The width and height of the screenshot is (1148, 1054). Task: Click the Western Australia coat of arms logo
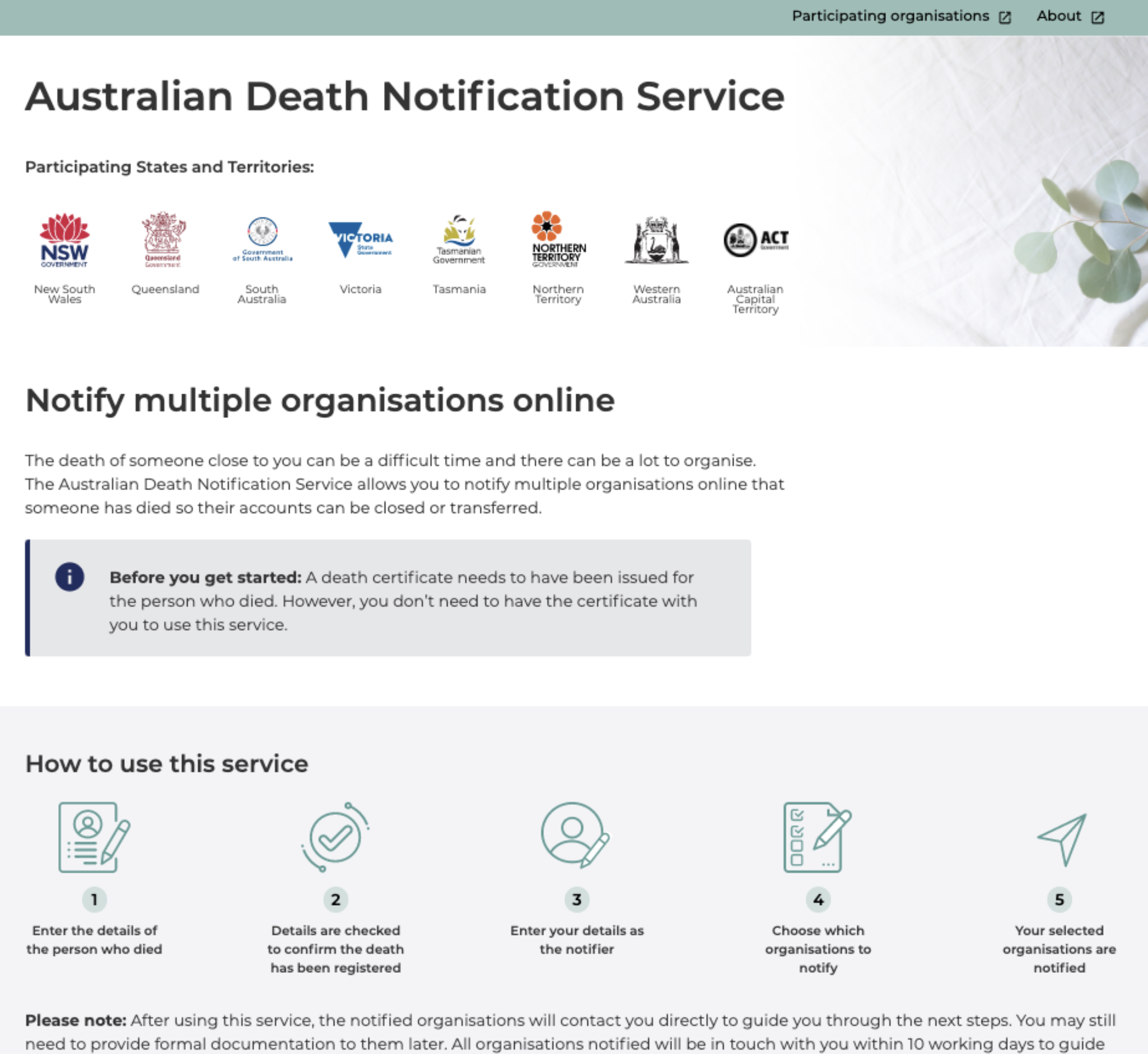tap(656, 240)
